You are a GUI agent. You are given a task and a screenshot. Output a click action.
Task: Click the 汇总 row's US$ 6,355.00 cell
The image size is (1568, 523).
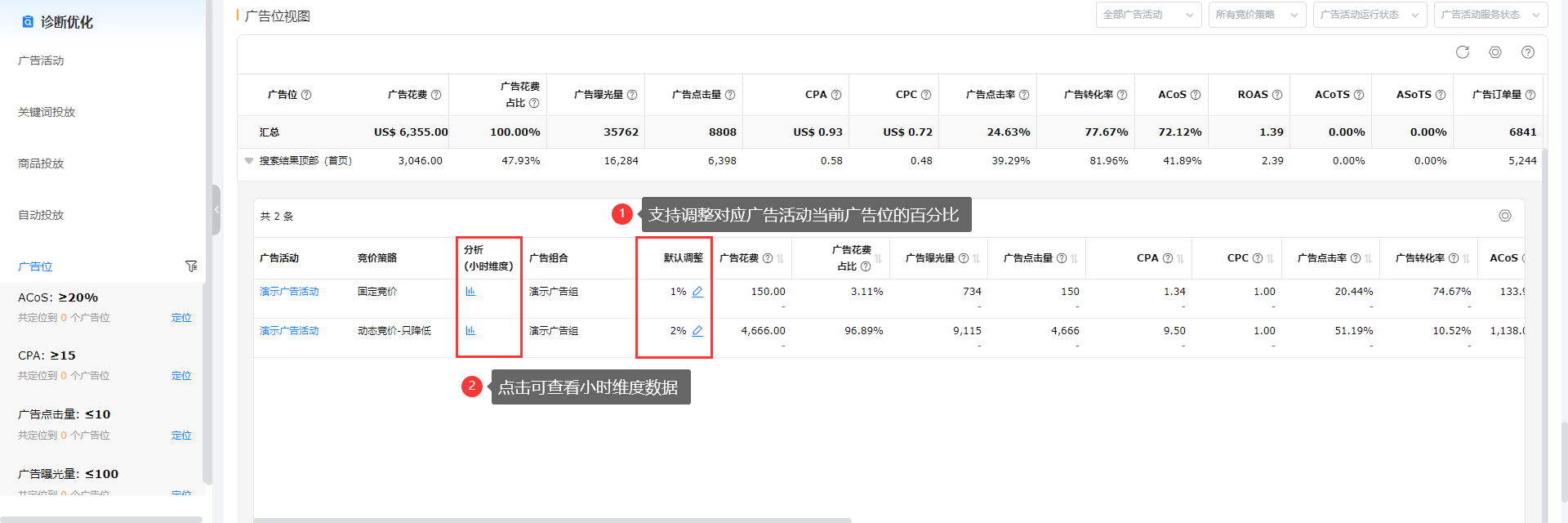pos(411,132)
